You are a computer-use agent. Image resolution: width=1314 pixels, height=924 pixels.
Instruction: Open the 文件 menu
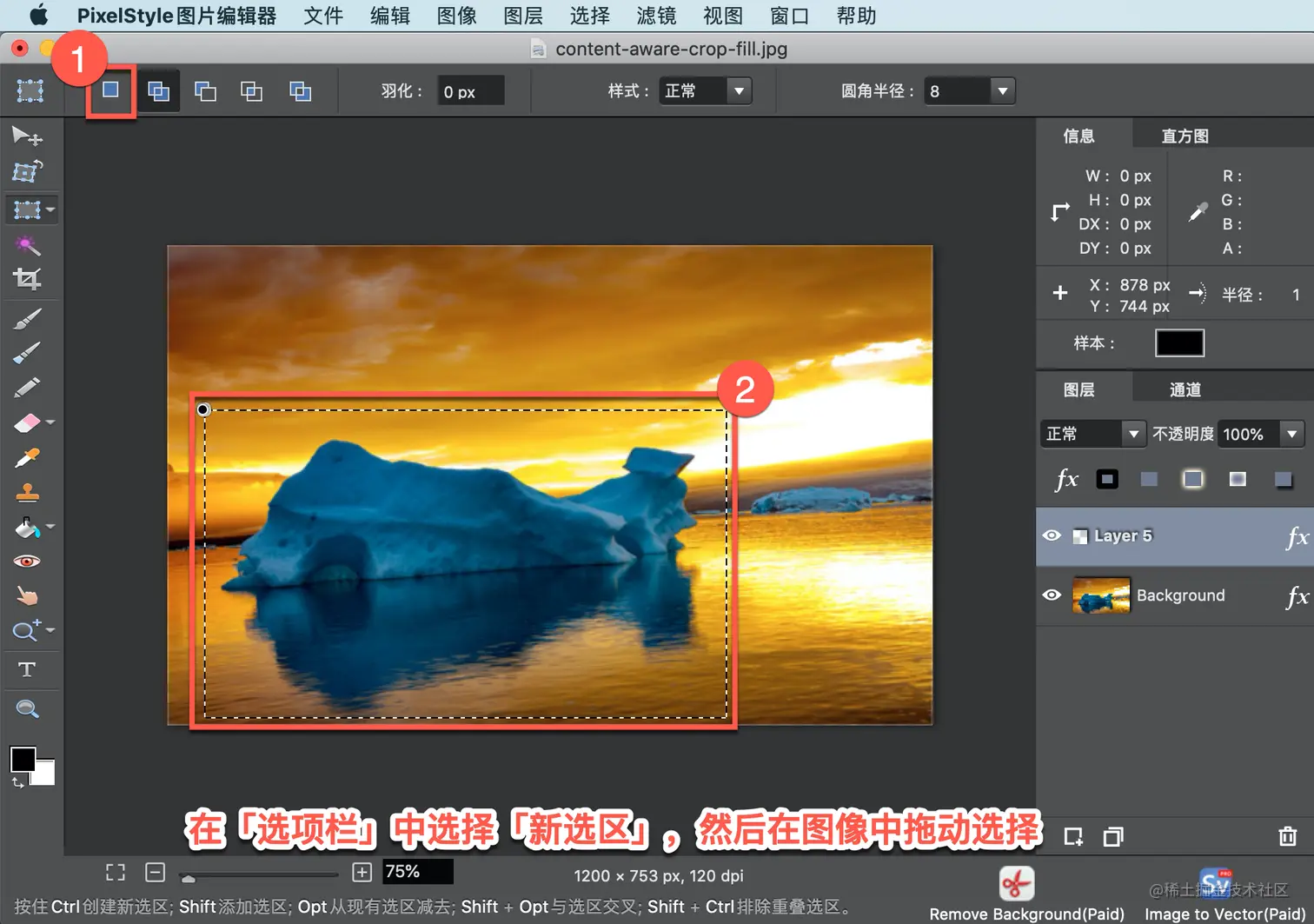323,16
